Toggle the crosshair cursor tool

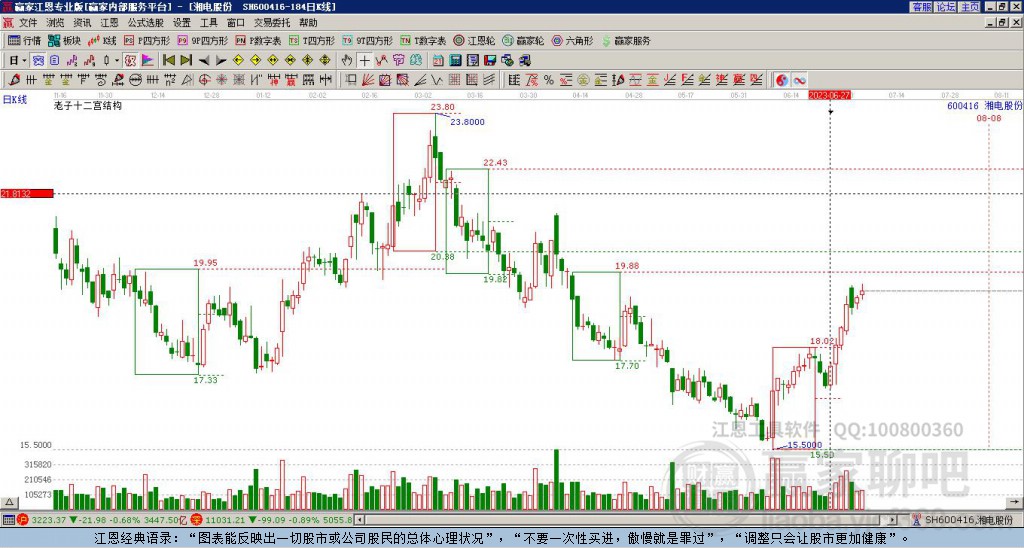click(364, 61)
